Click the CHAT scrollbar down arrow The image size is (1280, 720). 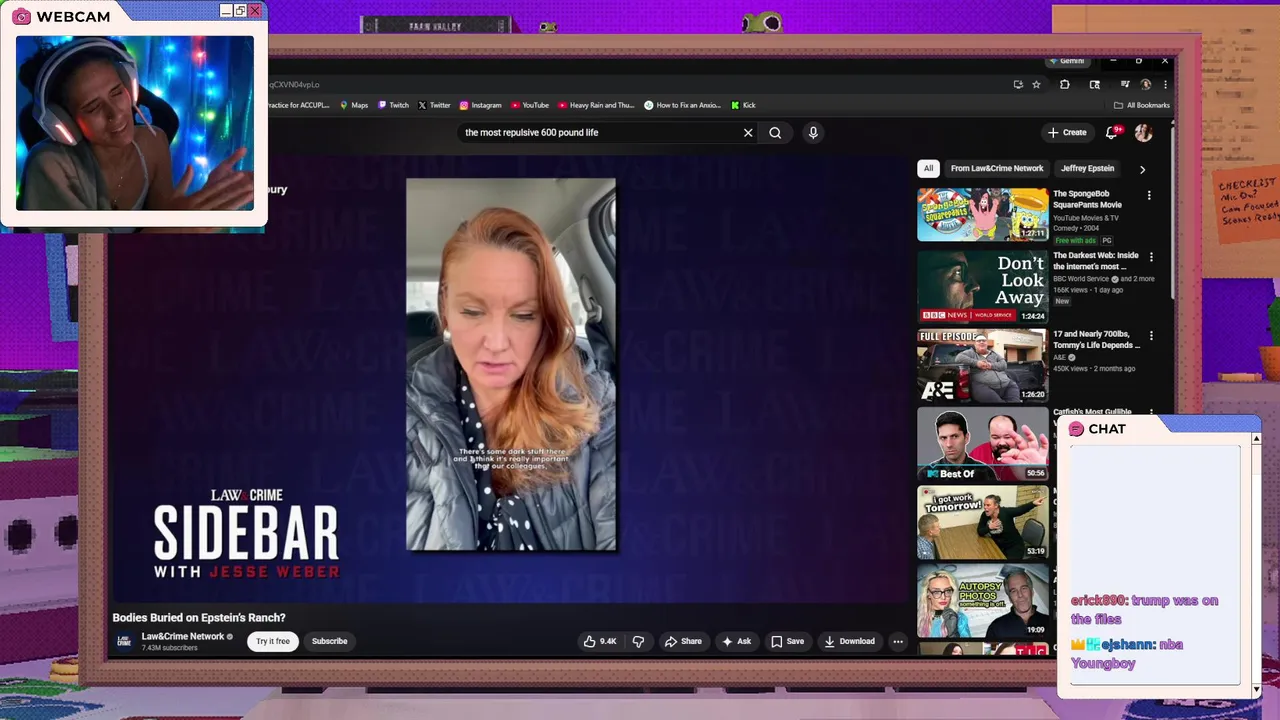pyautogui.click(x=1256, y=689)
